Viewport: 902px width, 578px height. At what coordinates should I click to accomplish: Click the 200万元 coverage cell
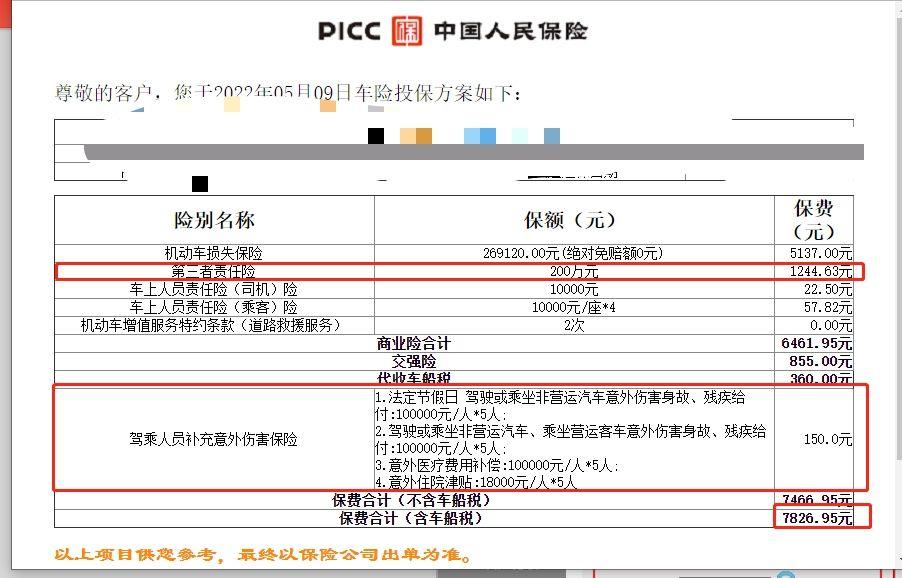(x=574, y=271)
